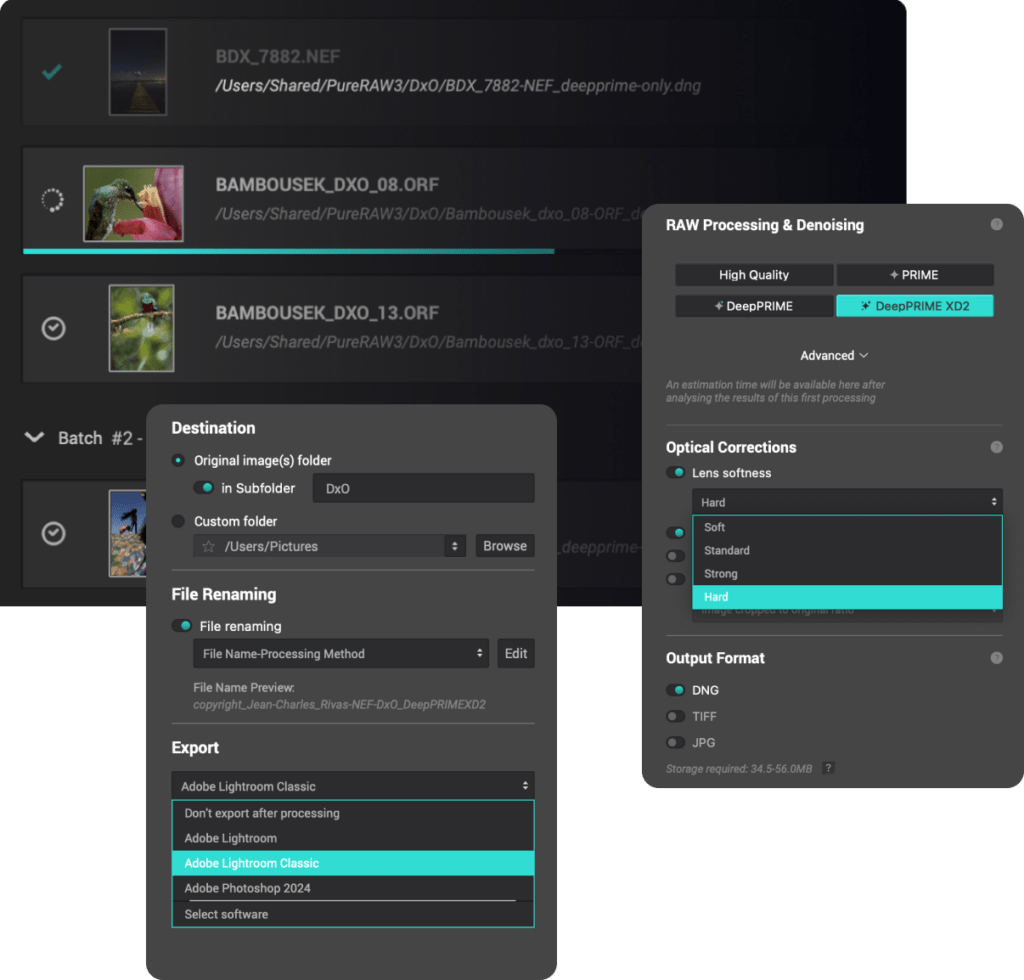The height and width of the screenshot is (980, 1024).
Task: Click help icon beside RAW Processing & Denoising
Action: pyautogui.click(x=996, y=225)
